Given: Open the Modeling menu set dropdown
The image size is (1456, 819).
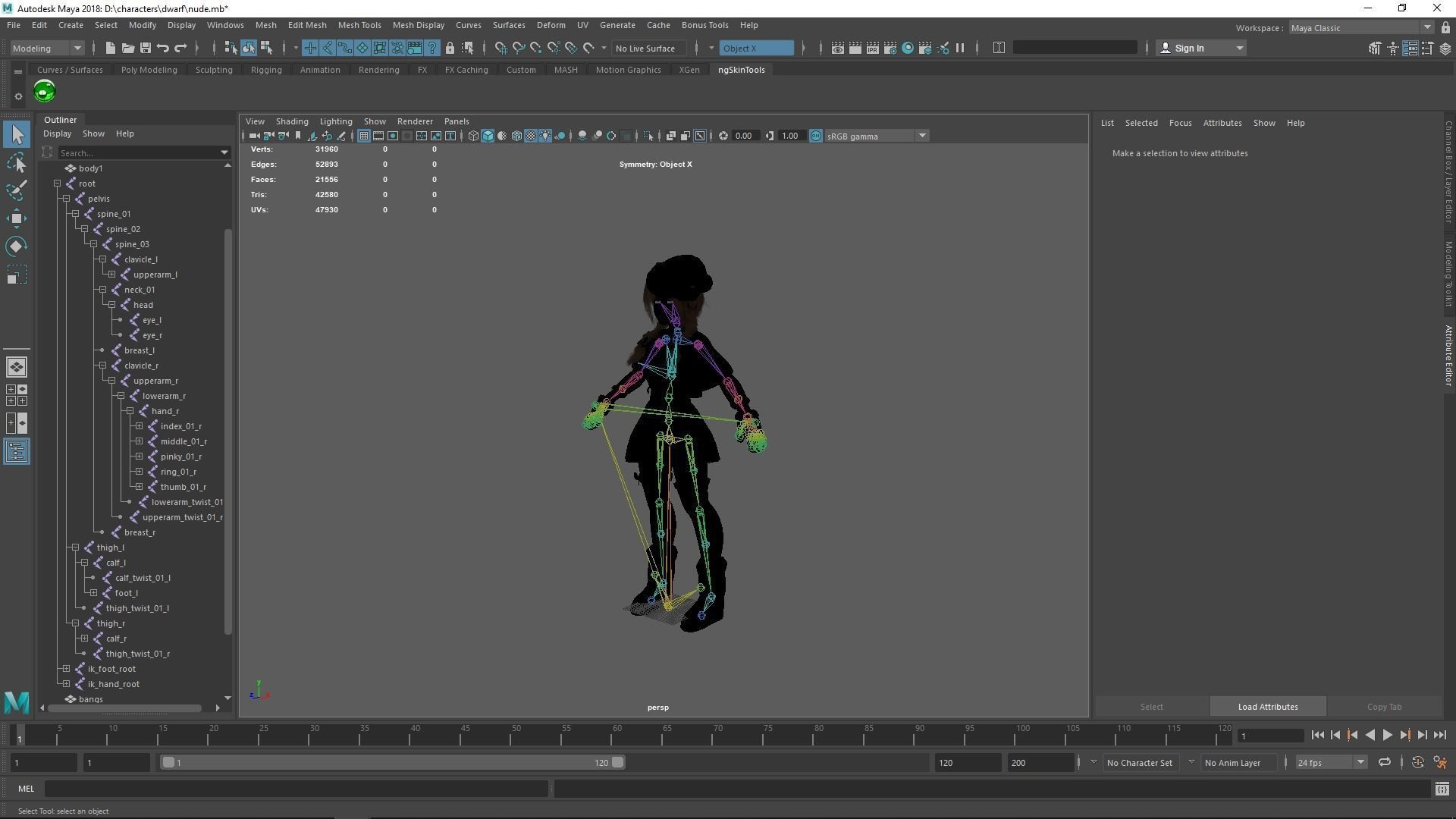Looking at the screenshot, I should pos(47,48).
